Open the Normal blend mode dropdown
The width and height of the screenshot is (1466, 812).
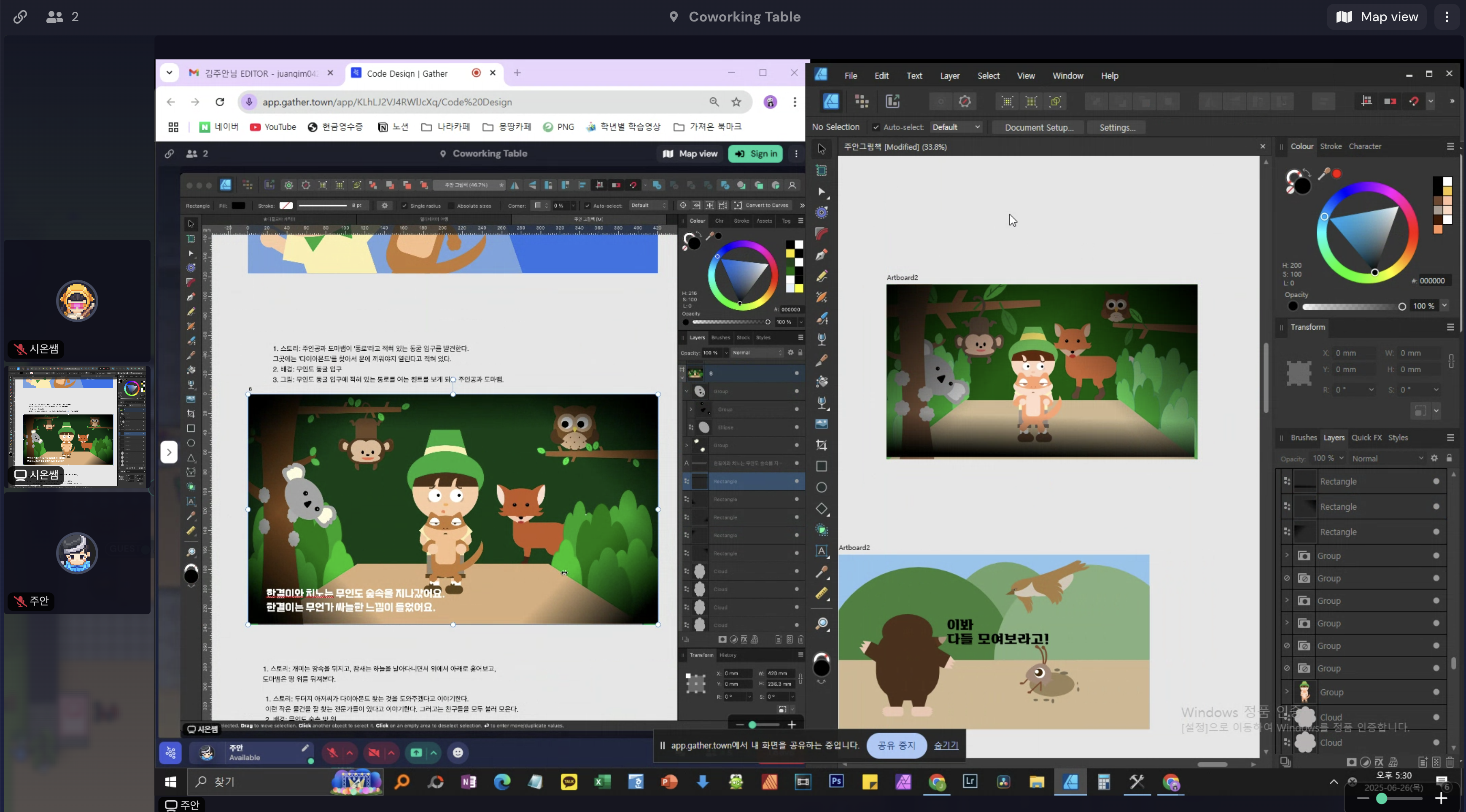click(x=1387, y=459)
